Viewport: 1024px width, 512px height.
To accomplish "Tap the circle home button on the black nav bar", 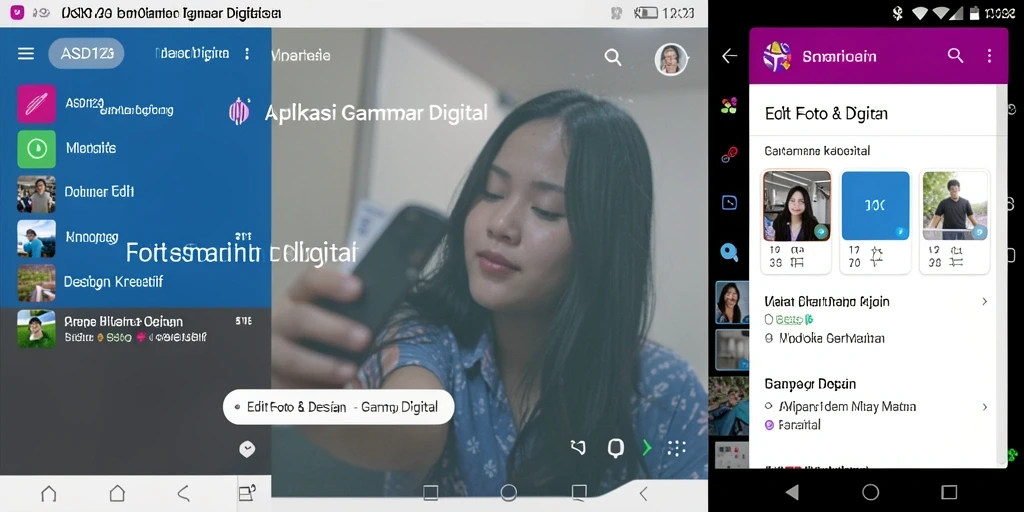I will (871, 492).
